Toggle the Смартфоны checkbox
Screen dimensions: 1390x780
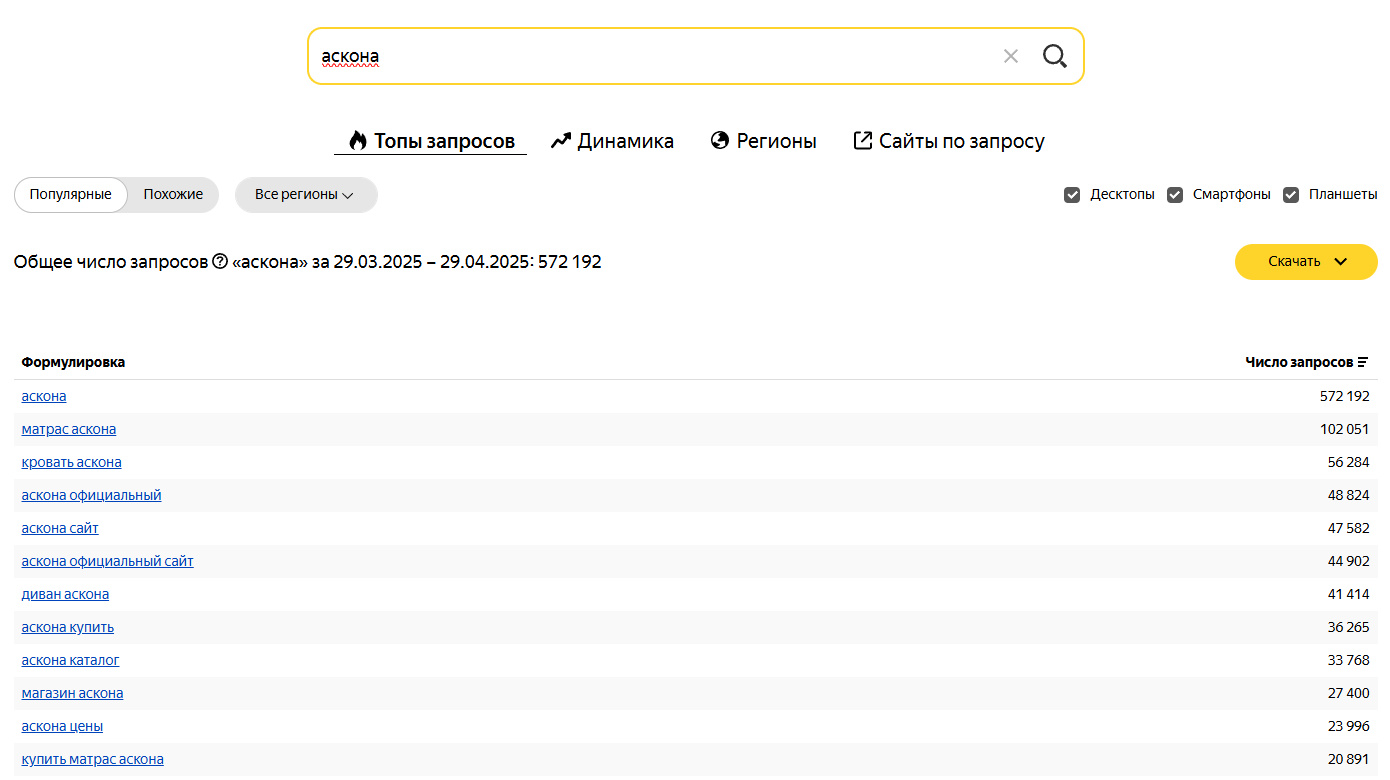point(1175,195)
